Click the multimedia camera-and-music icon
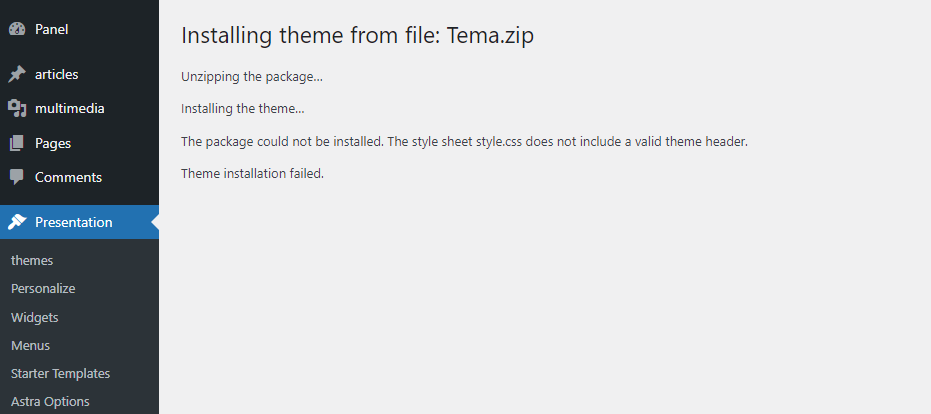The height and width of the screenshot is (414, 931). point(17,109)
